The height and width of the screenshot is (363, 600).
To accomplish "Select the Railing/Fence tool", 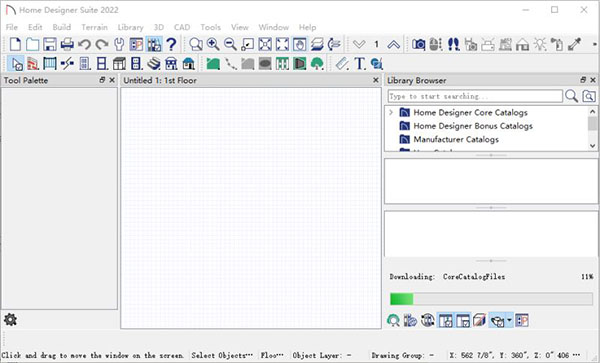I will (x=50, y=63).
